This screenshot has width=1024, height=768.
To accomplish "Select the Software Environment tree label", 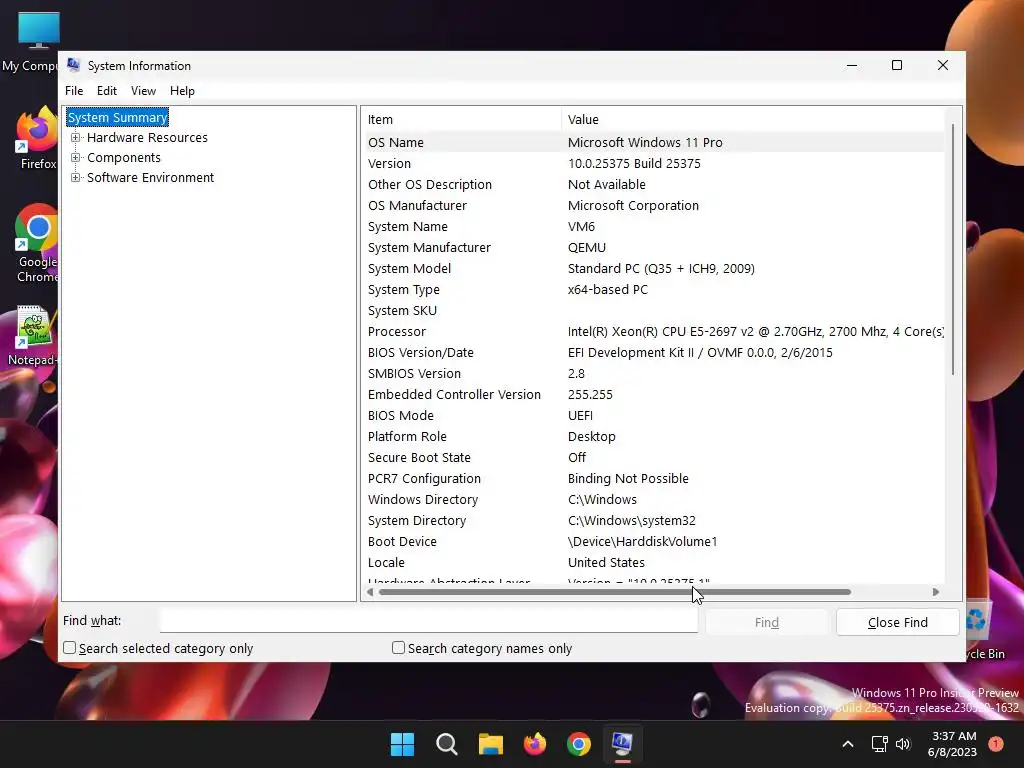I will click(150, 178).
